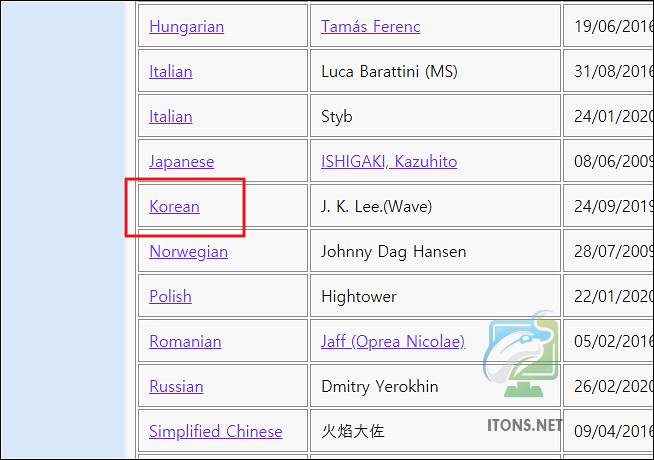The image size is (654, 460).
Task: Select Italian link in the Styb row
Action: 170,117
